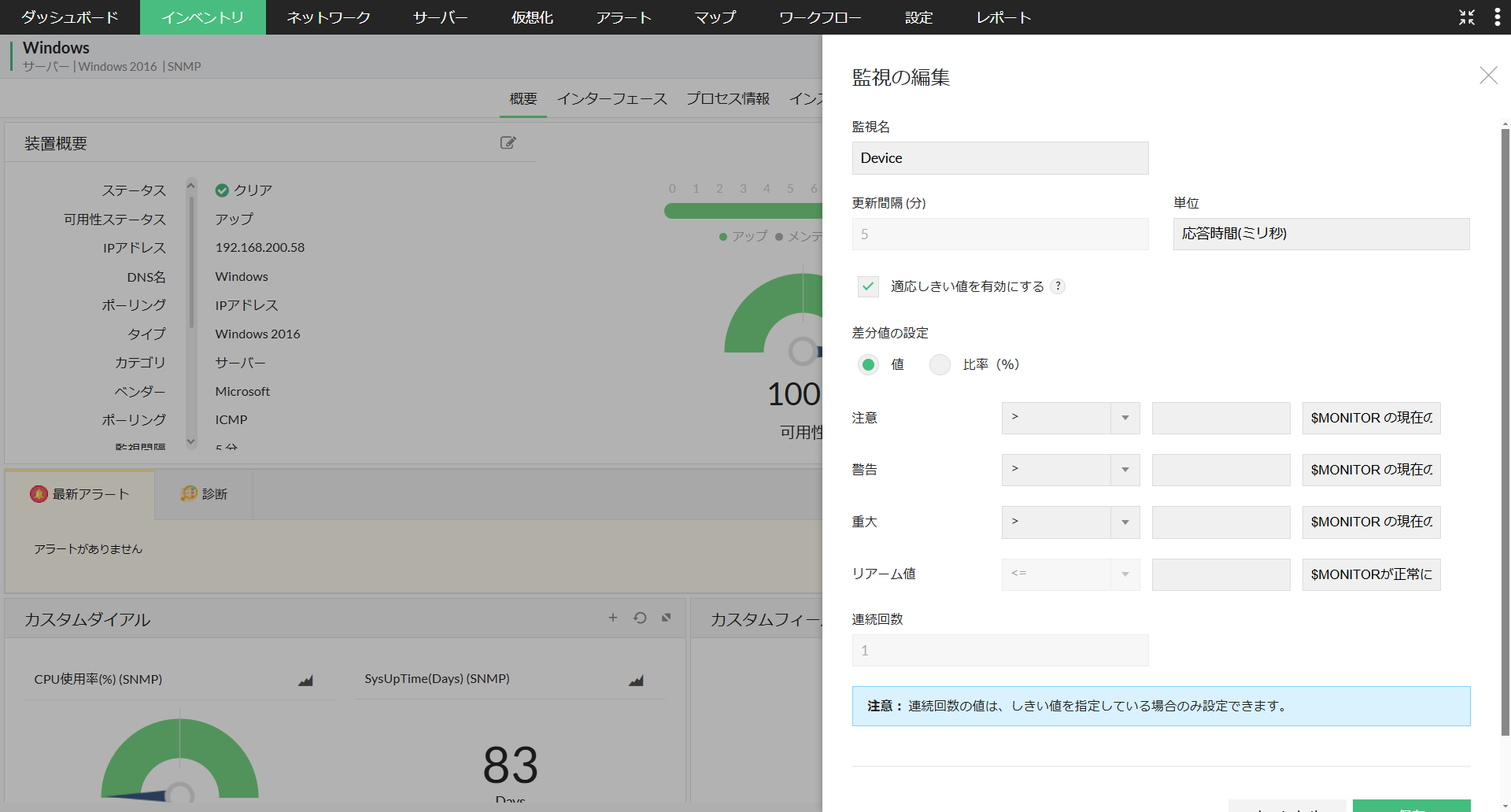Click the expand icon in カスタムダイアル panel

(x=667, y=618)
